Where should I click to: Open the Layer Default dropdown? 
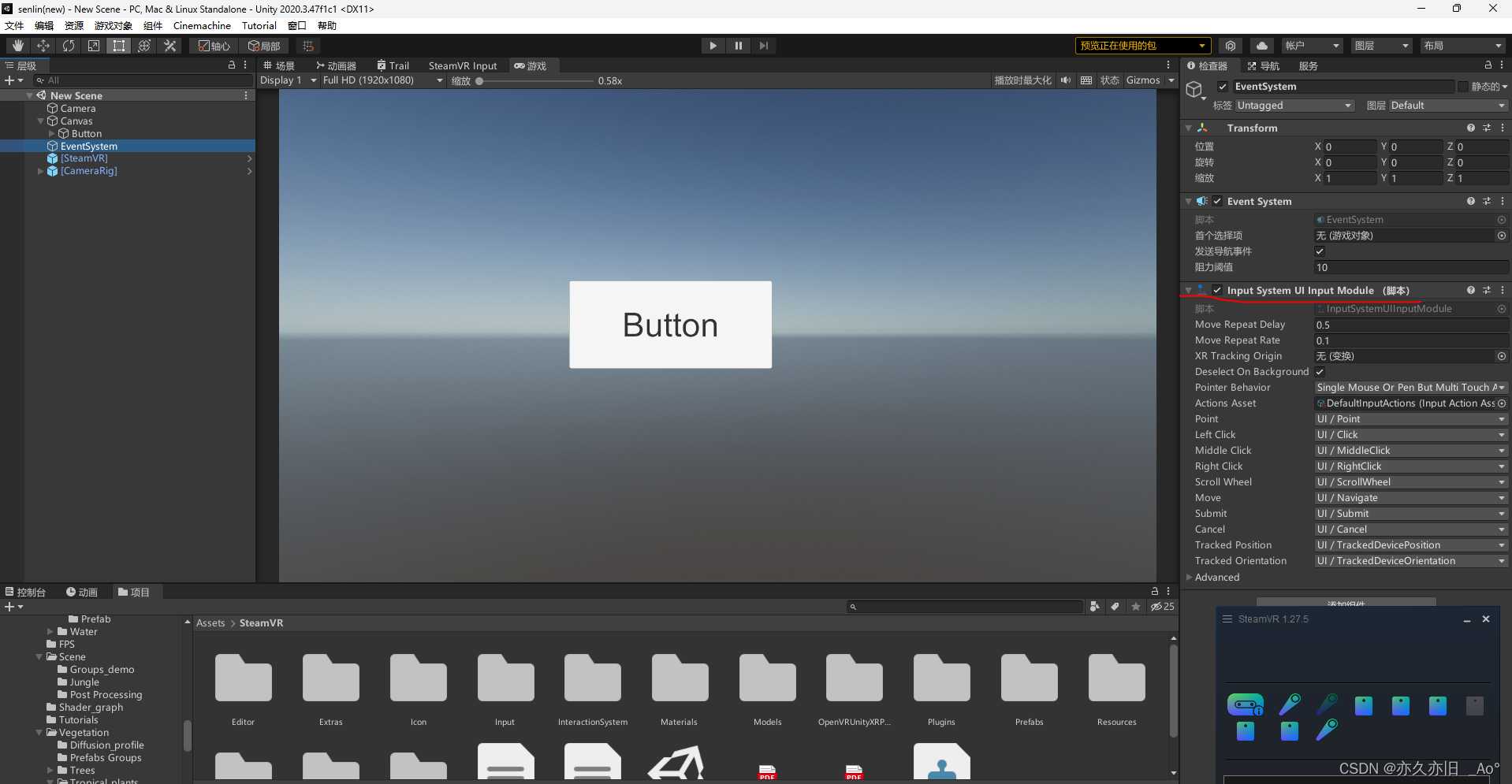(x=1447, y=106)
